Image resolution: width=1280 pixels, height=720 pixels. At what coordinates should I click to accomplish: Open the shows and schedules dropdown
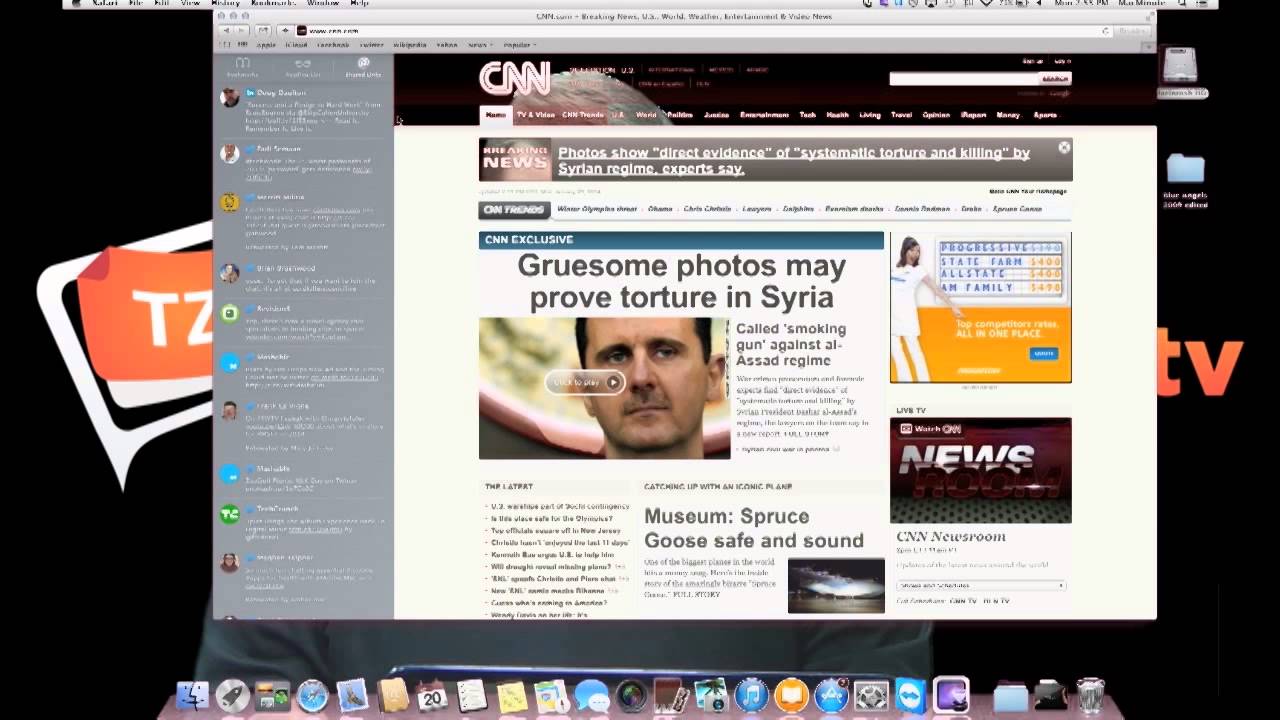point(981,585)
